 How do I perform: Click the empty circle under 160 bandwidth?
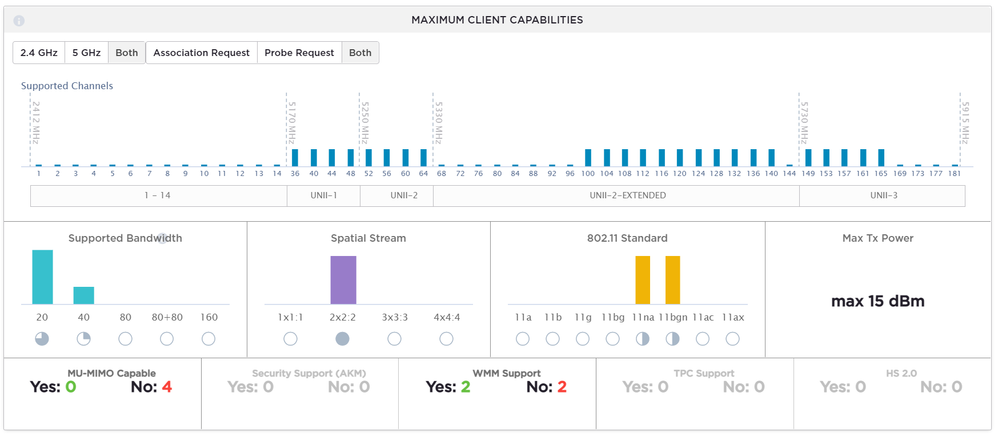[x=208, y=339]
